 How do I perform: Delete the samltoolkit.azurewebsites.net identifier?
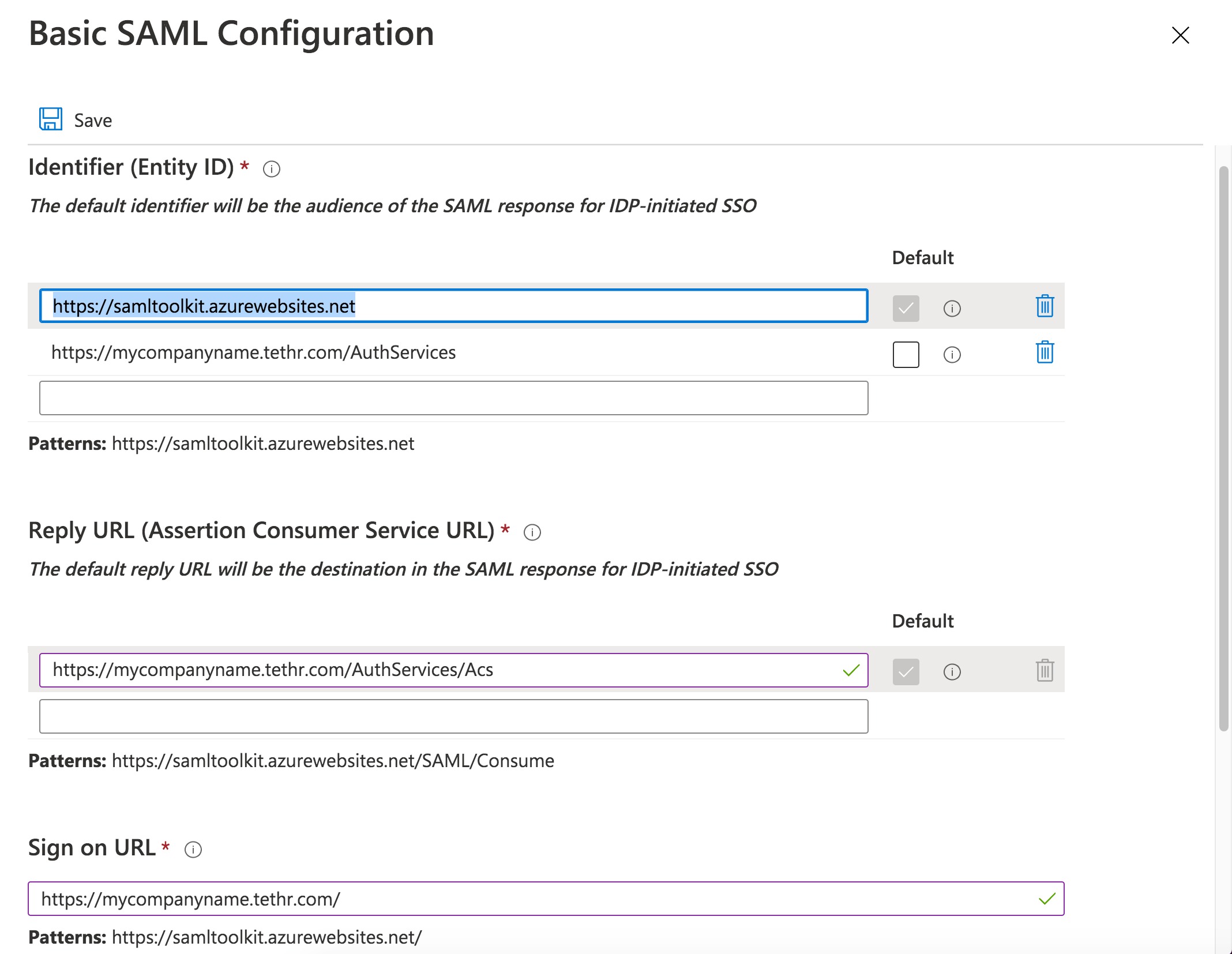click(x=1044, y=306)
